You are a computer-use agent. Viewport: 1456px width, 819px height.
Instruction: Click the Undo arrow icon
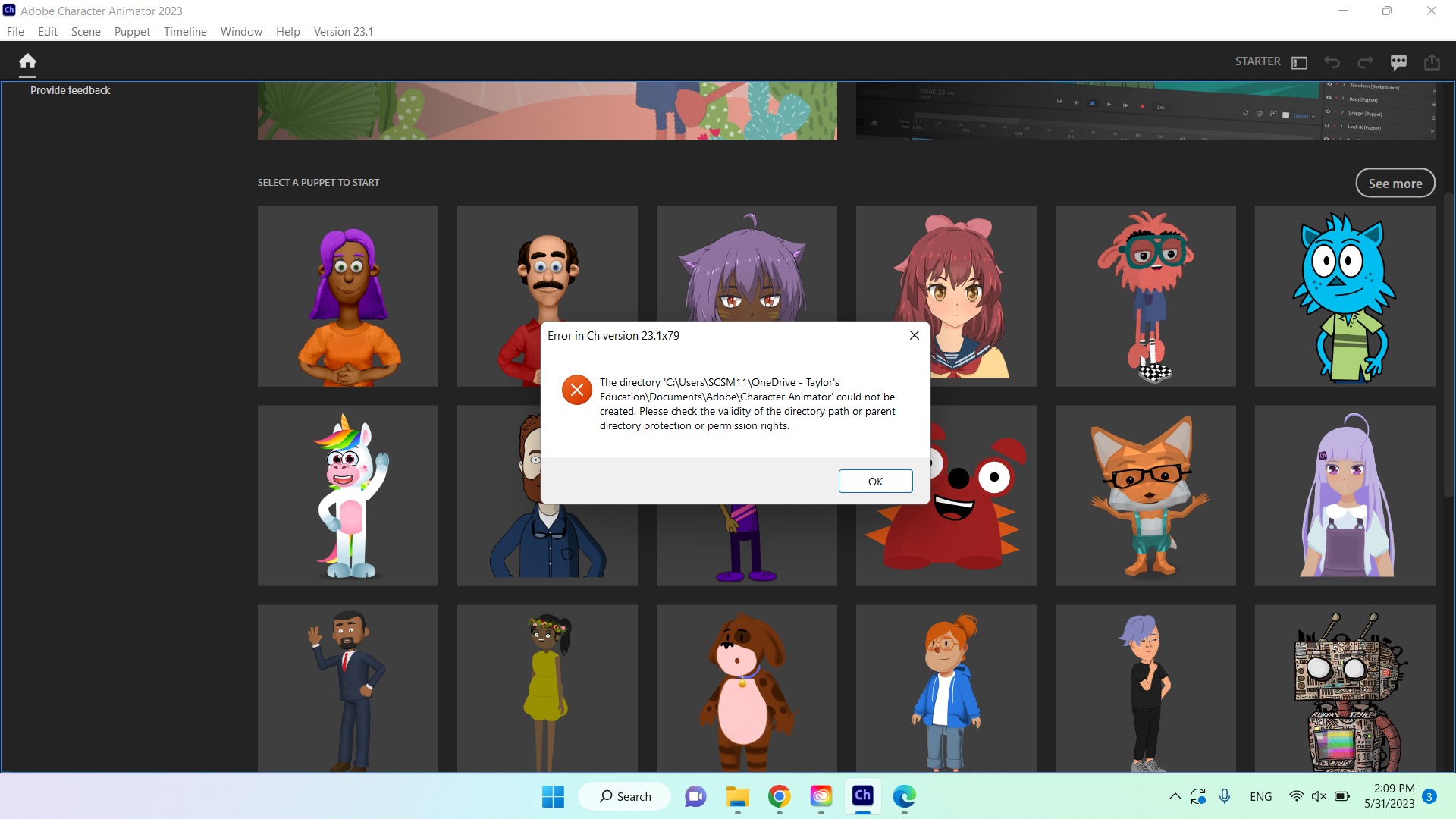(1332, 62)
